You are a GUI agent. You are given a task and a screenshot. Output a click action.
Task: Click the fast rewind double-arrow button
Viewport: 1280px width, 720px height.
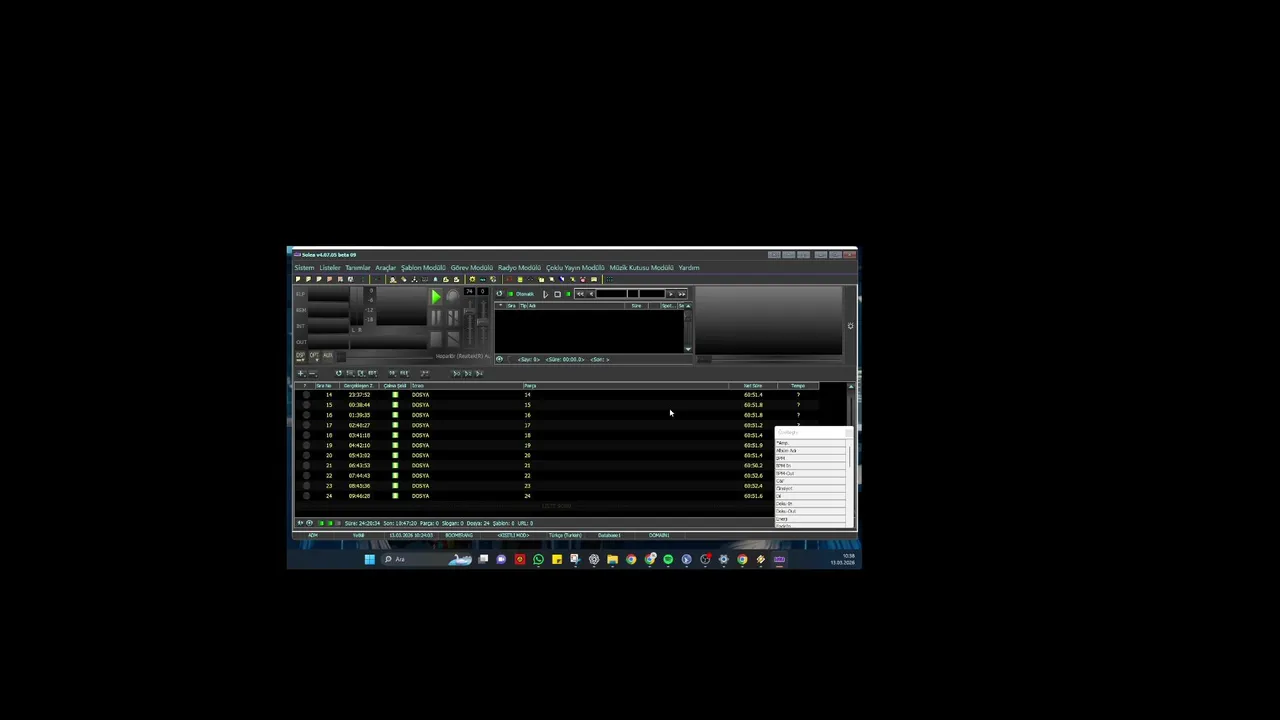580,294
